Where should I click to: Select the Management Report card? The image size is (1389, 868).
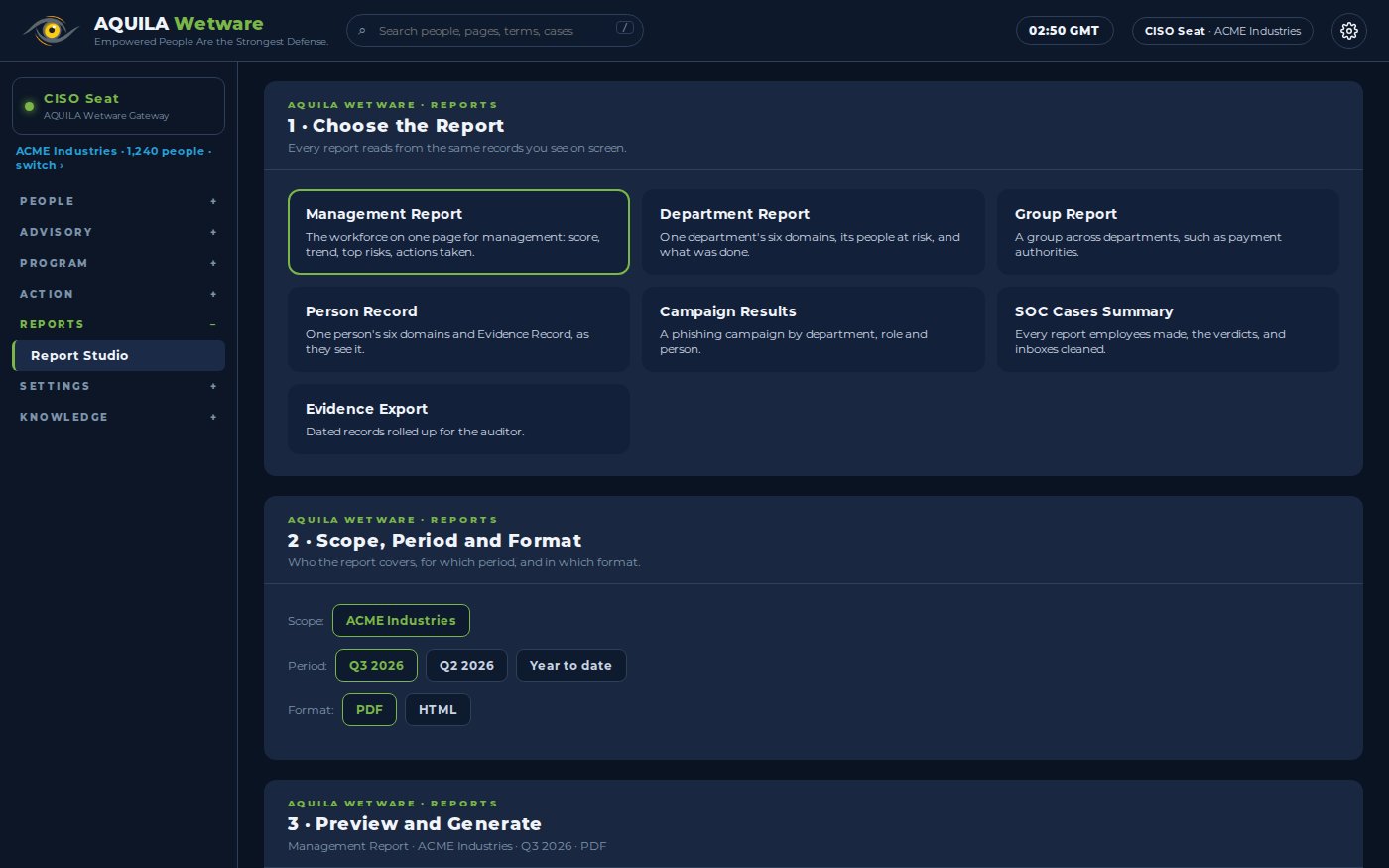(x=458, y=232)
